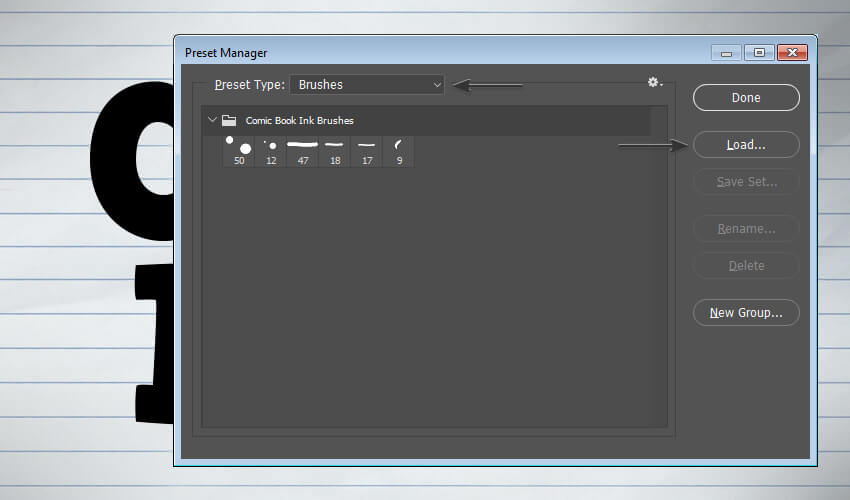Open the Preset Manager gear options menu

click(x=655, y=82)
